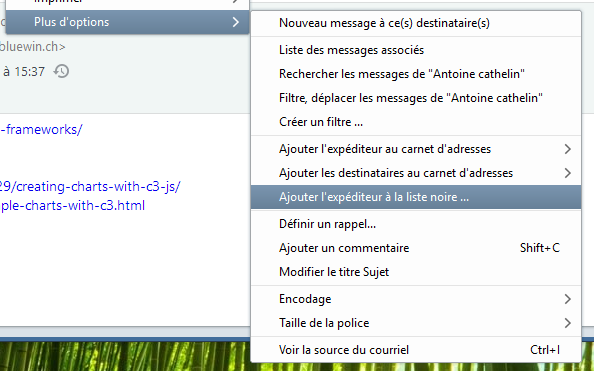Click the Plus d'options menu entry
The image size is (594, 371).
127,22
